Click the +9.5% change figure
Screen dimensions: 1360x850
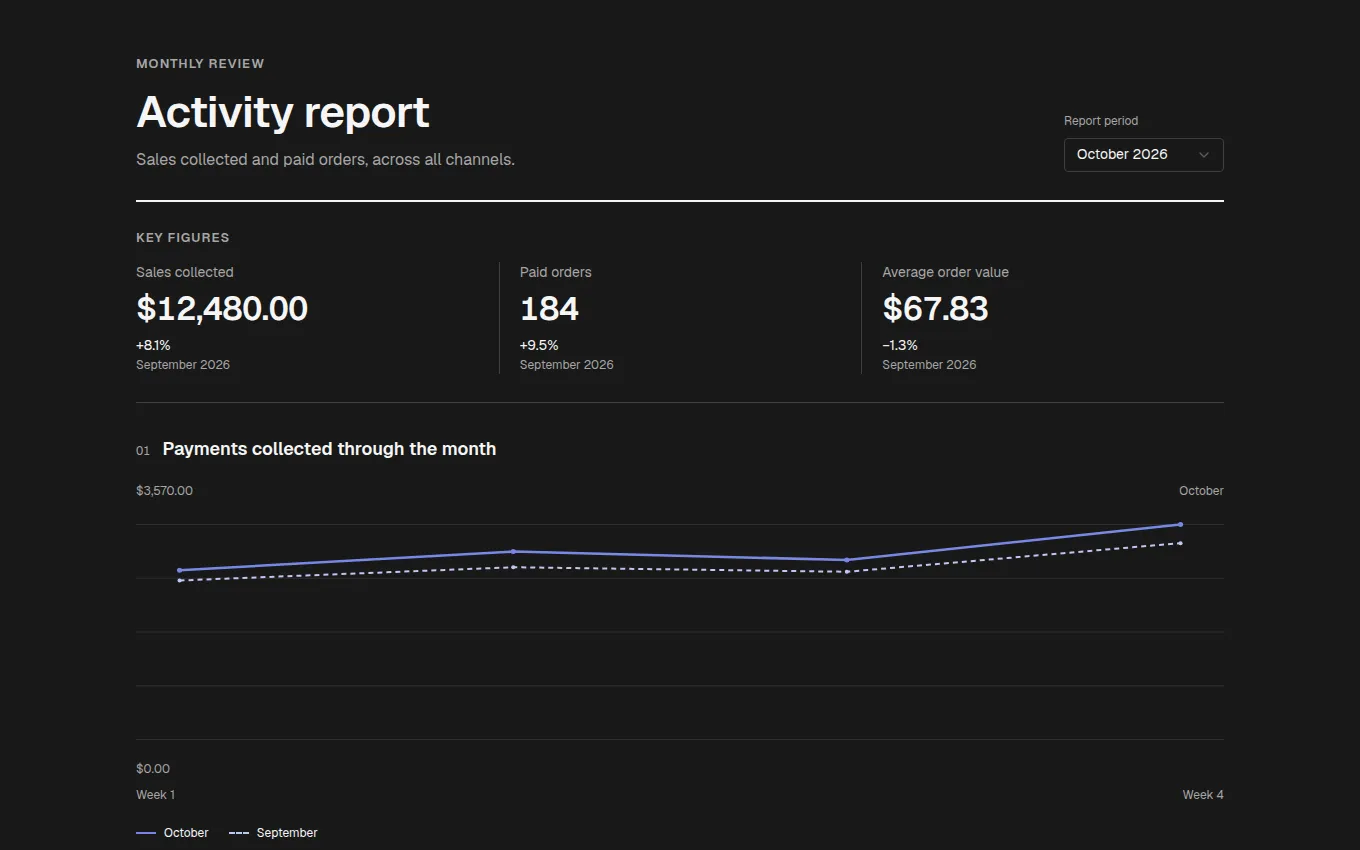539,345
